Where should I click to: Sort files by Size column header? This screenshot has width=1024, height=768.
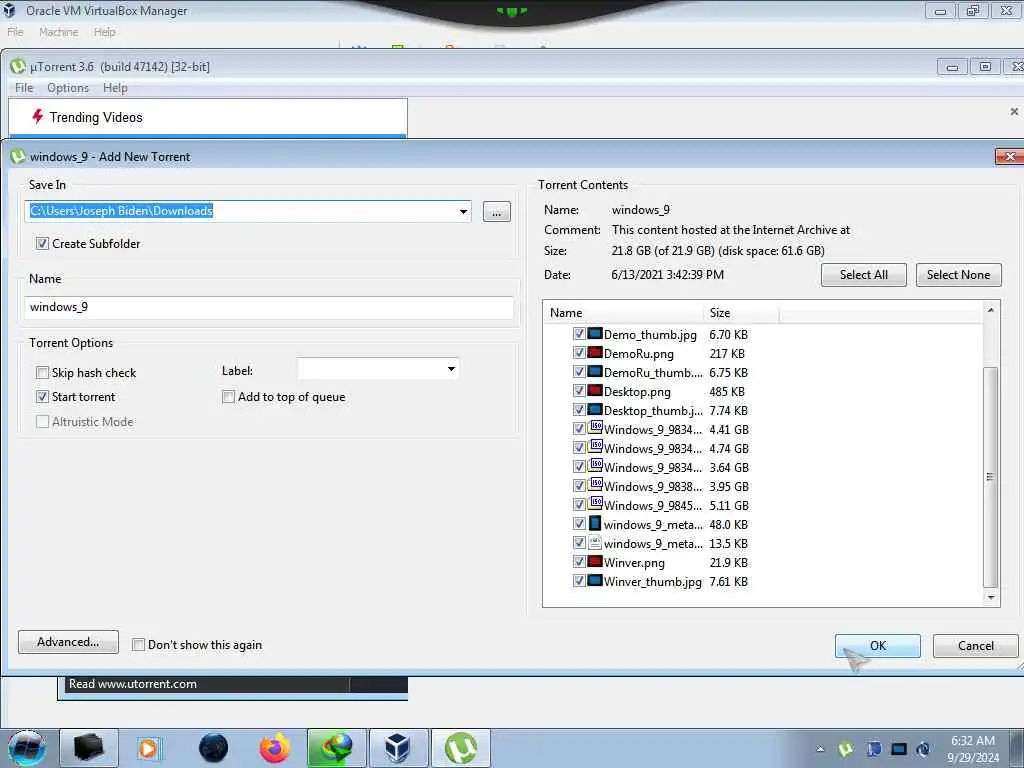741,313
